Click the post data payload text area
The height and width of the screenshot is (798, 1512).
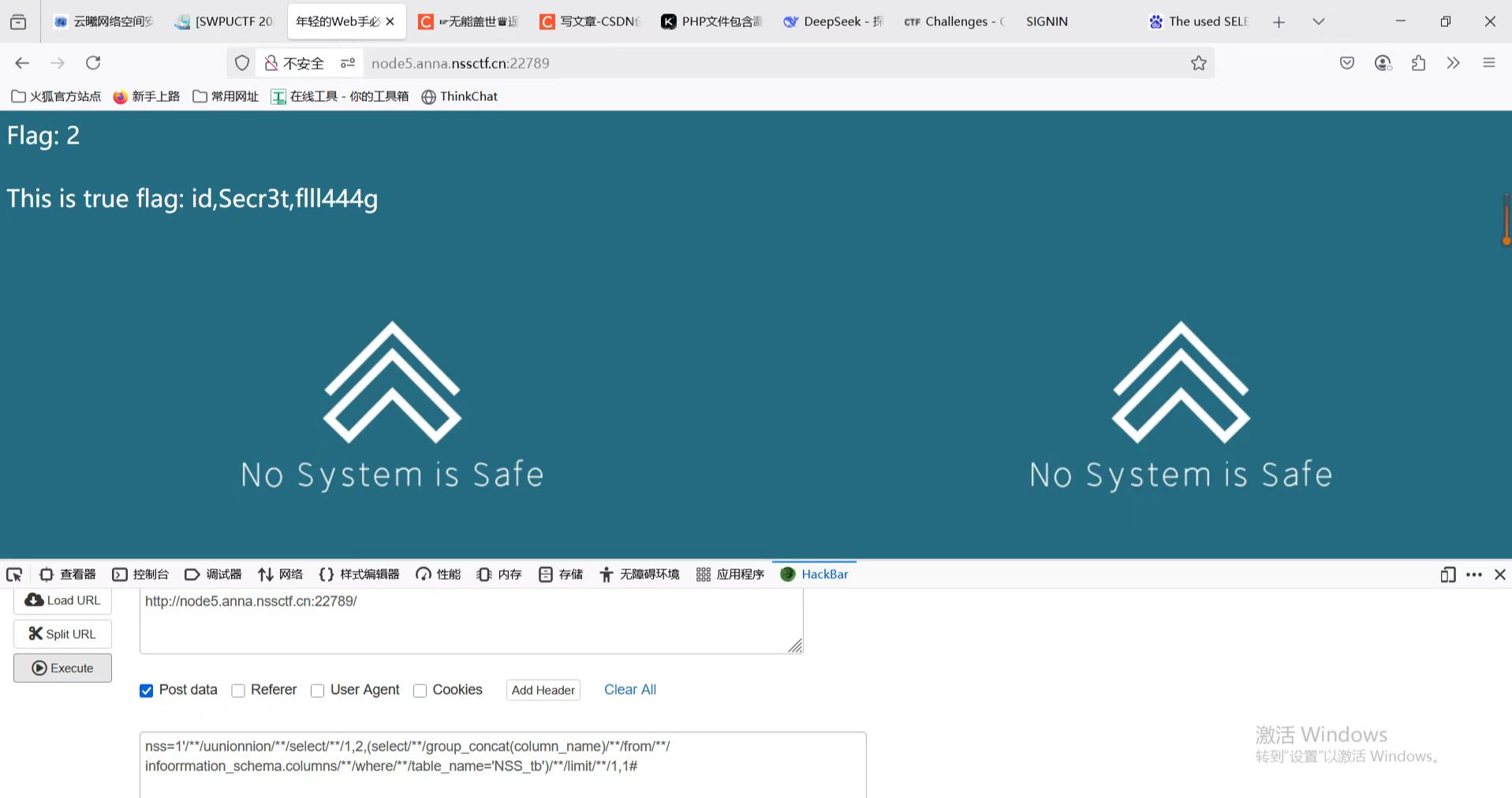(503, 765)
